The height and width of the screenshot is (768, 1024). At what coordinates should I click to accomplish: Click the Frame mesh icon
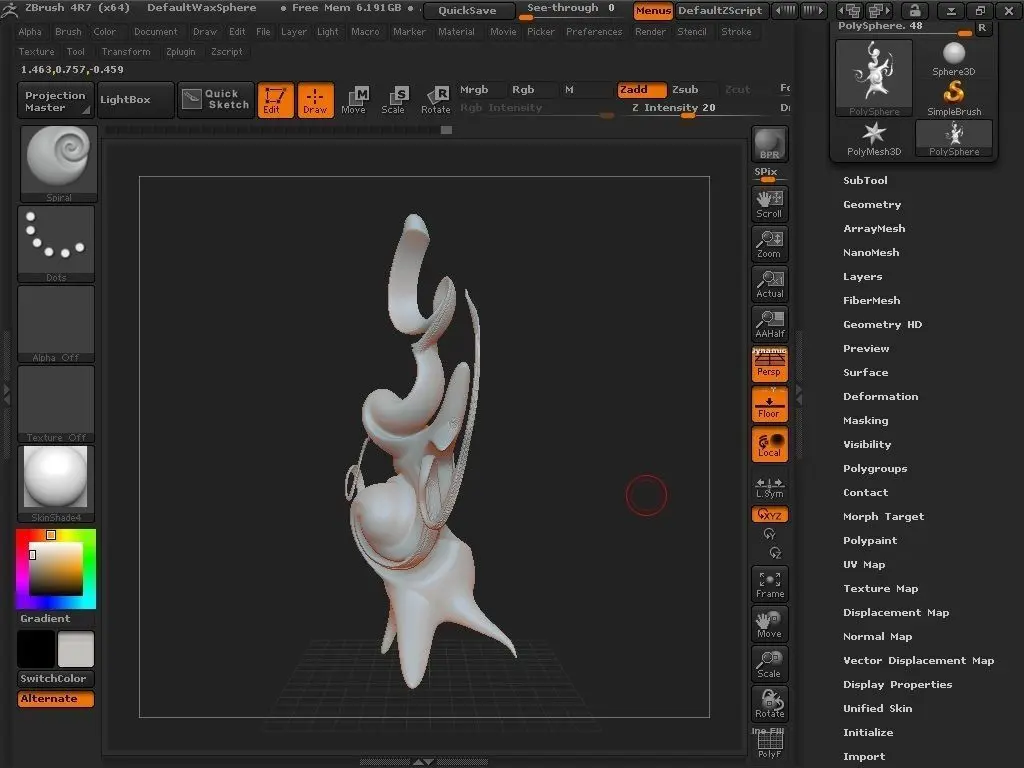pos(769,584)
